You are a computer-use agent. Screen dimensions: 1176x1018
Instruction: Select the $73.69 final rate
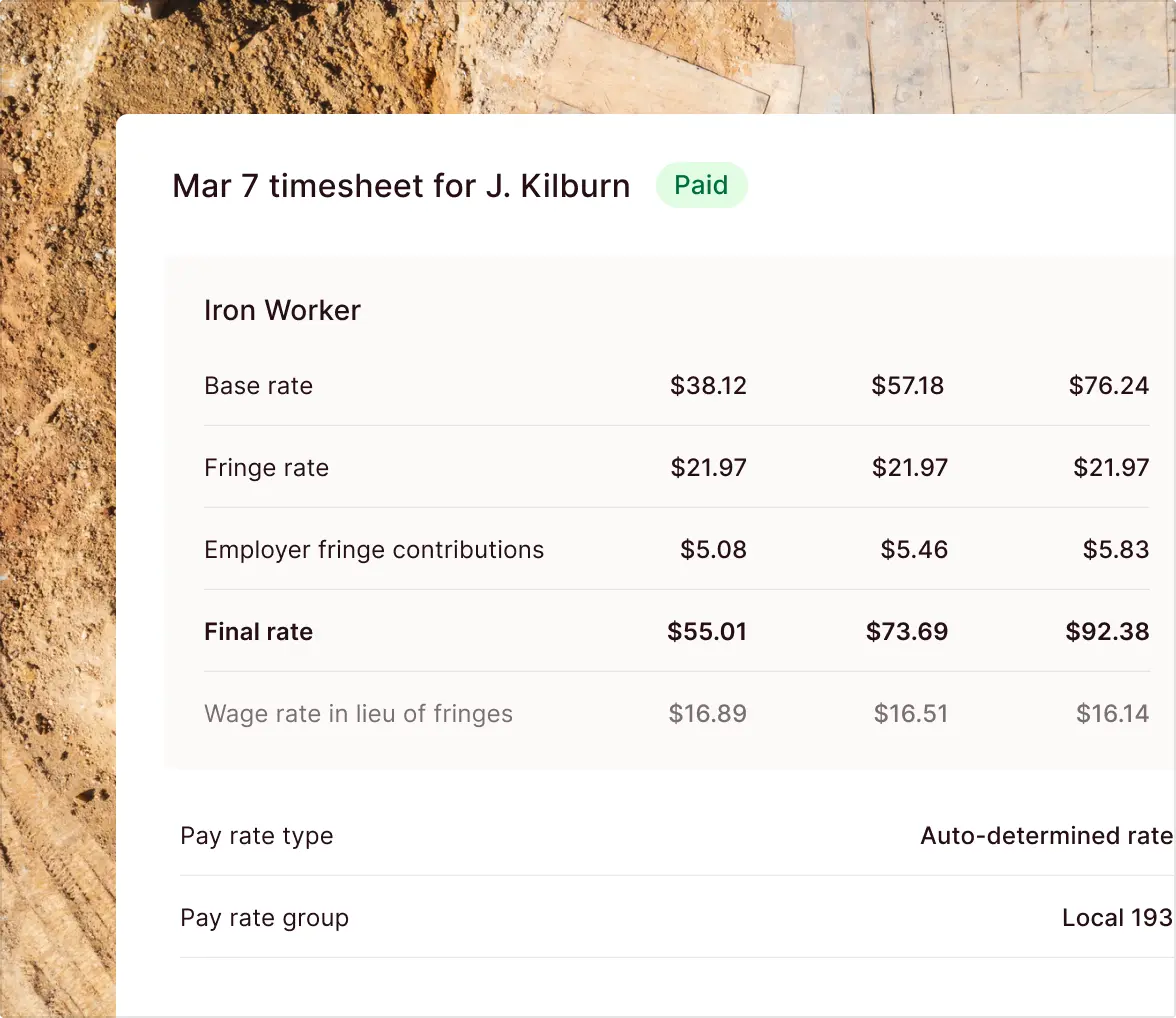907,632
